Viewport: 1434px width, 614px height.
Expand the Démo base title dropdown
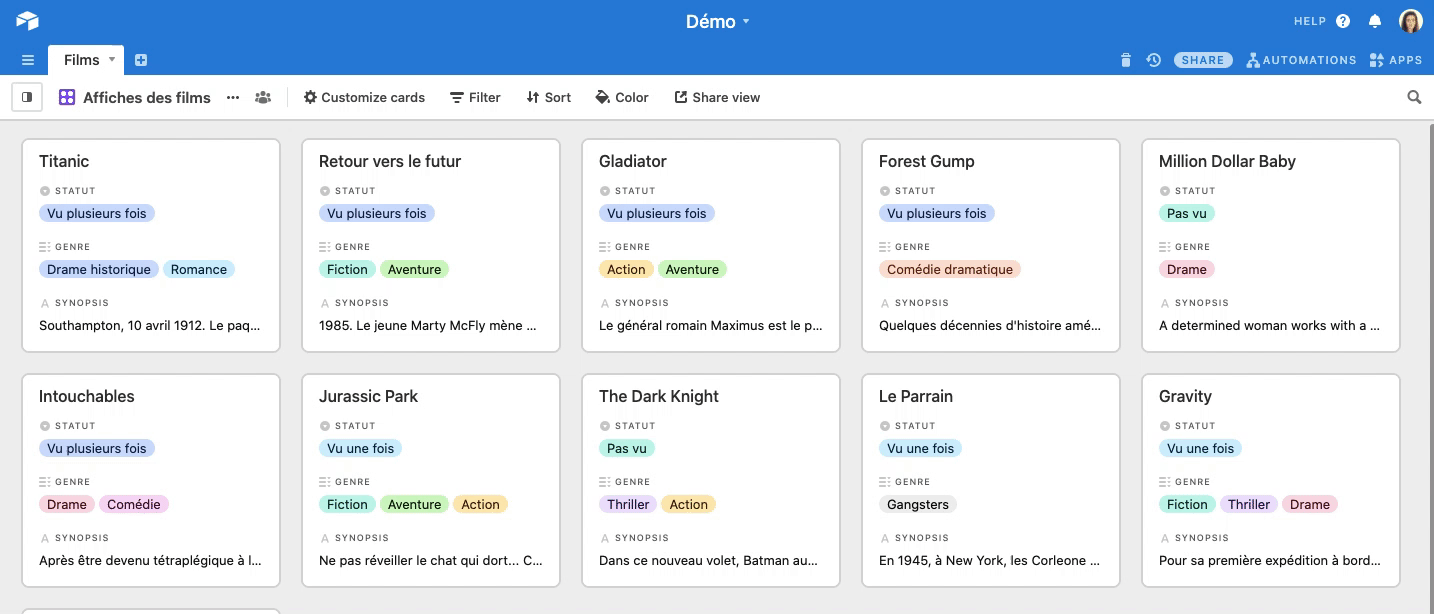[718, 21]
